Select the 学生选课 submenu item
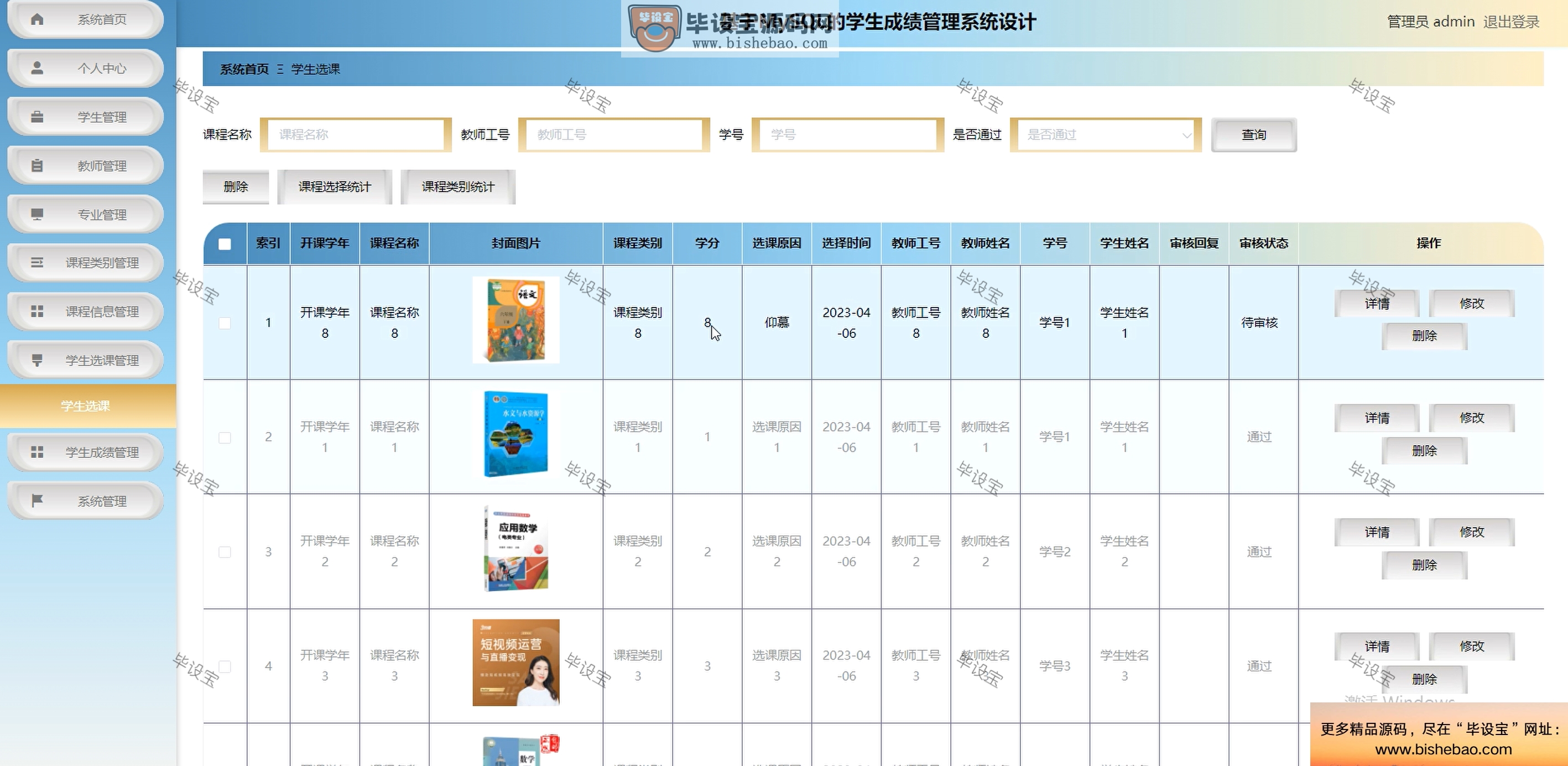 87,406
